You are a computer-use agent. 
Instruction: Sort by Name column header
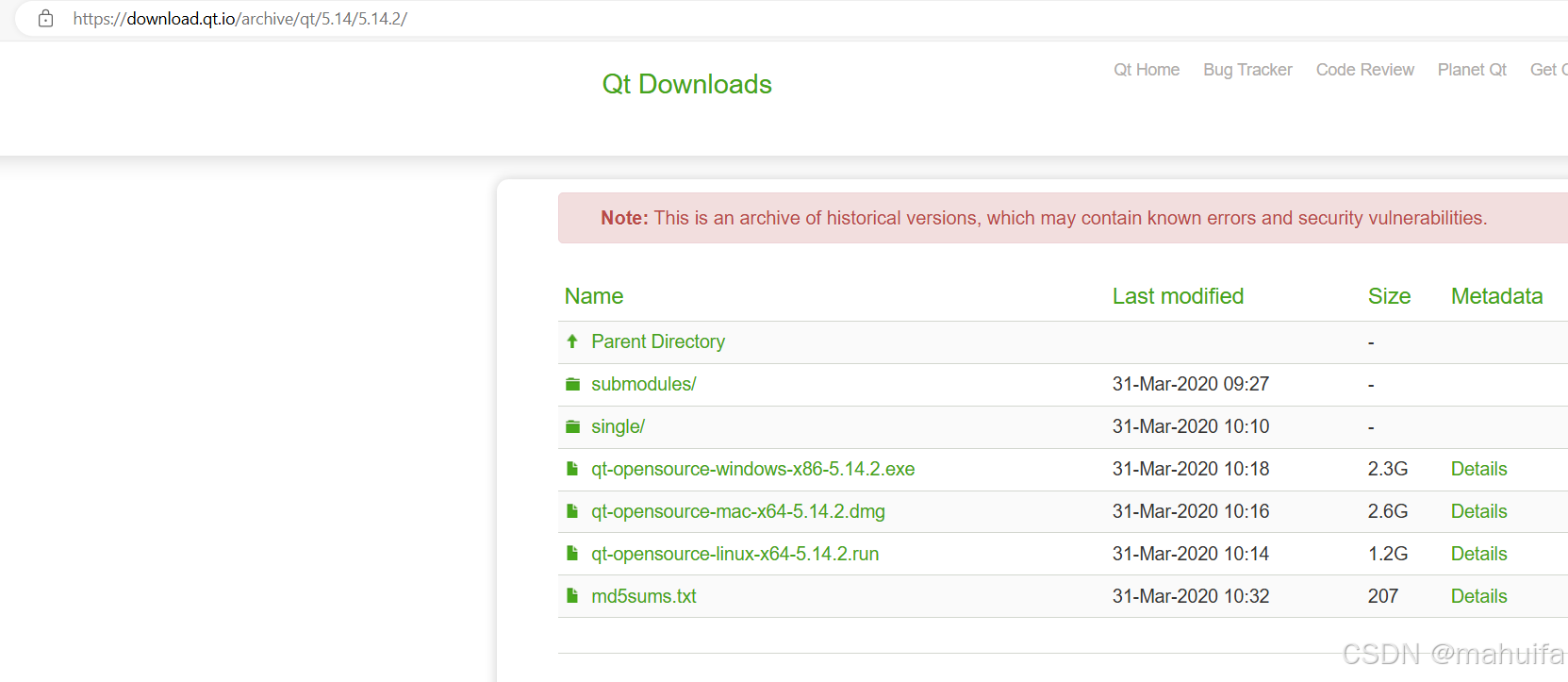tap(594, 296)
